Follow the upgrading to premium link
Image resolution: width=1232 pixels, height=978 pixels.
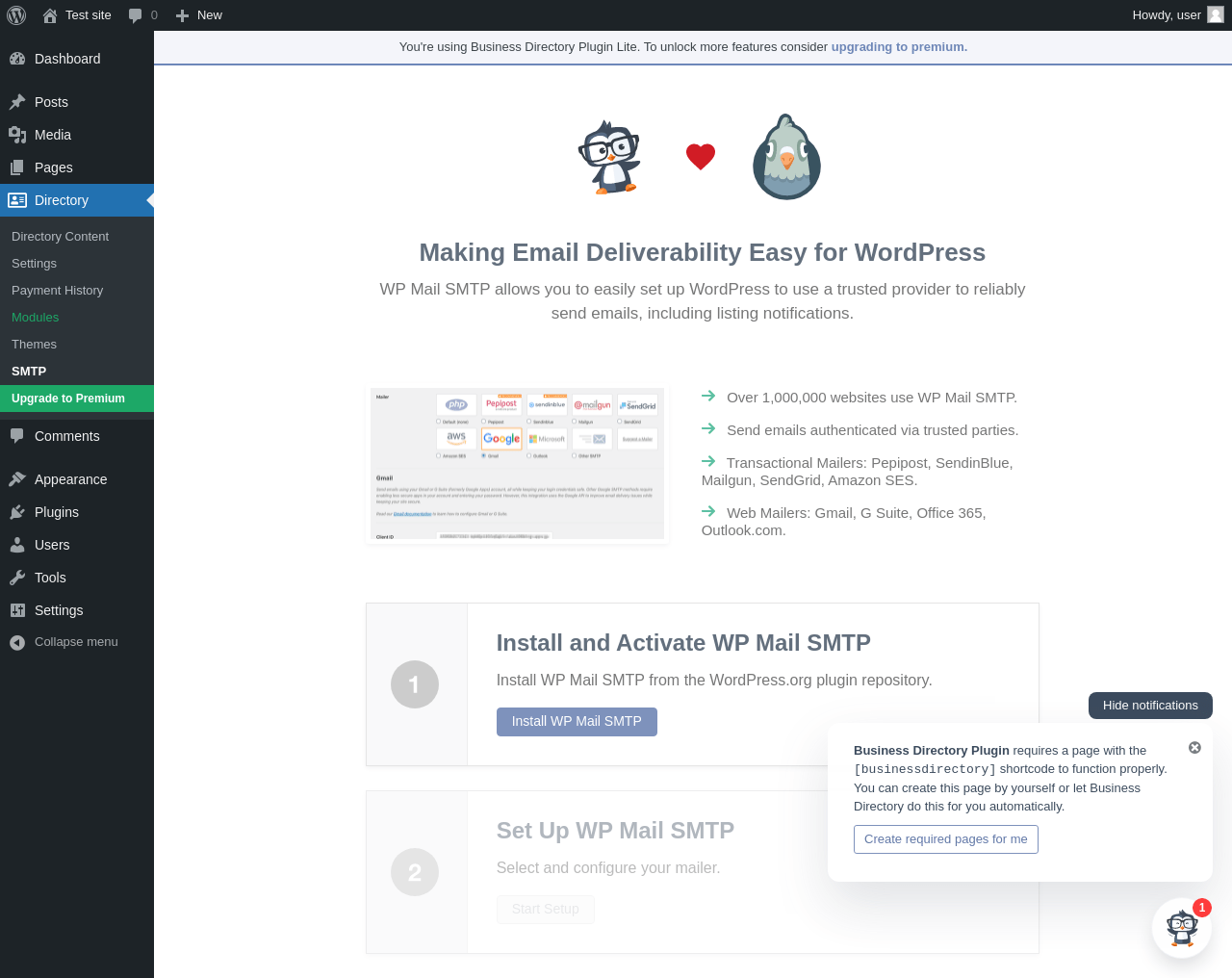[x=899, y=47]
